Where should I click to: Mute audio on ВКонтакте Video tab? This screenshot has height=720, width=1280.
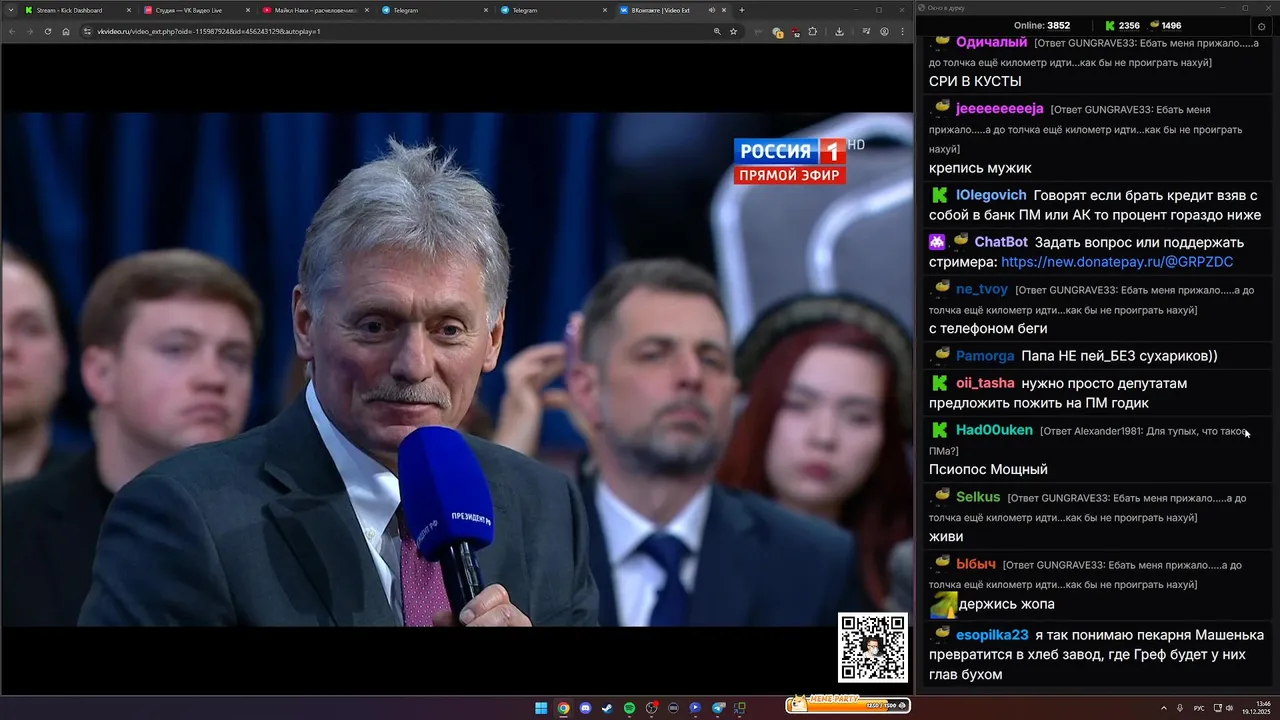tap(712, 10)
